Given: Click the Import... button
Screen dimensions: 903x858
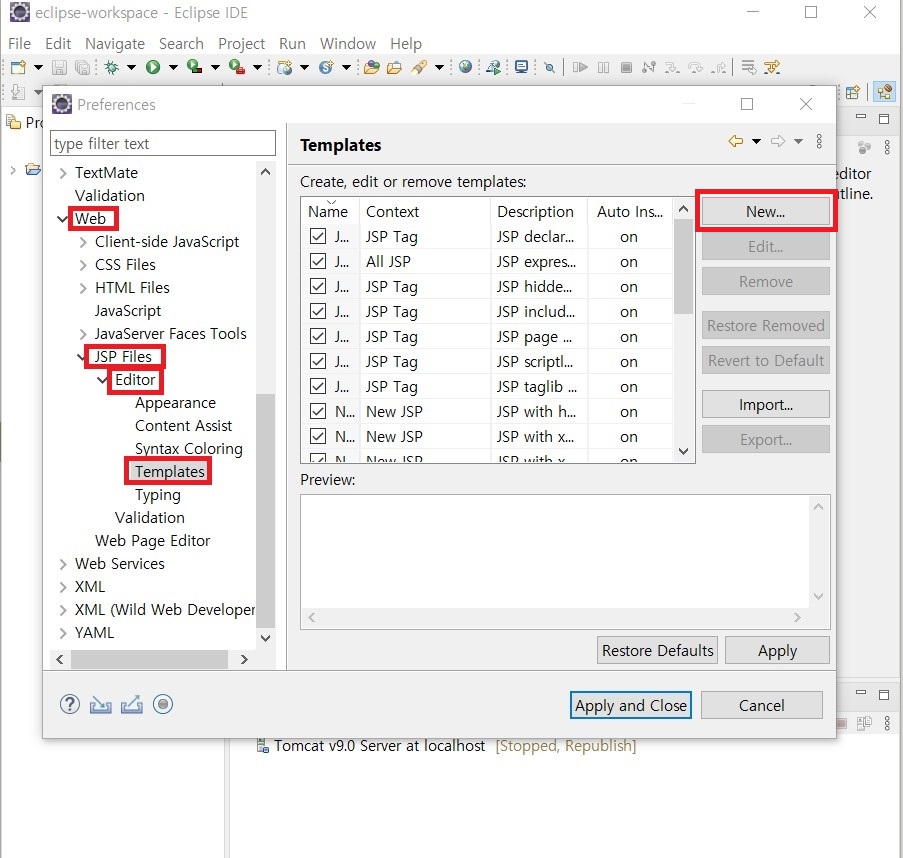Looking at the screenshot, I should pyautogui.click(x=765, y=405).
